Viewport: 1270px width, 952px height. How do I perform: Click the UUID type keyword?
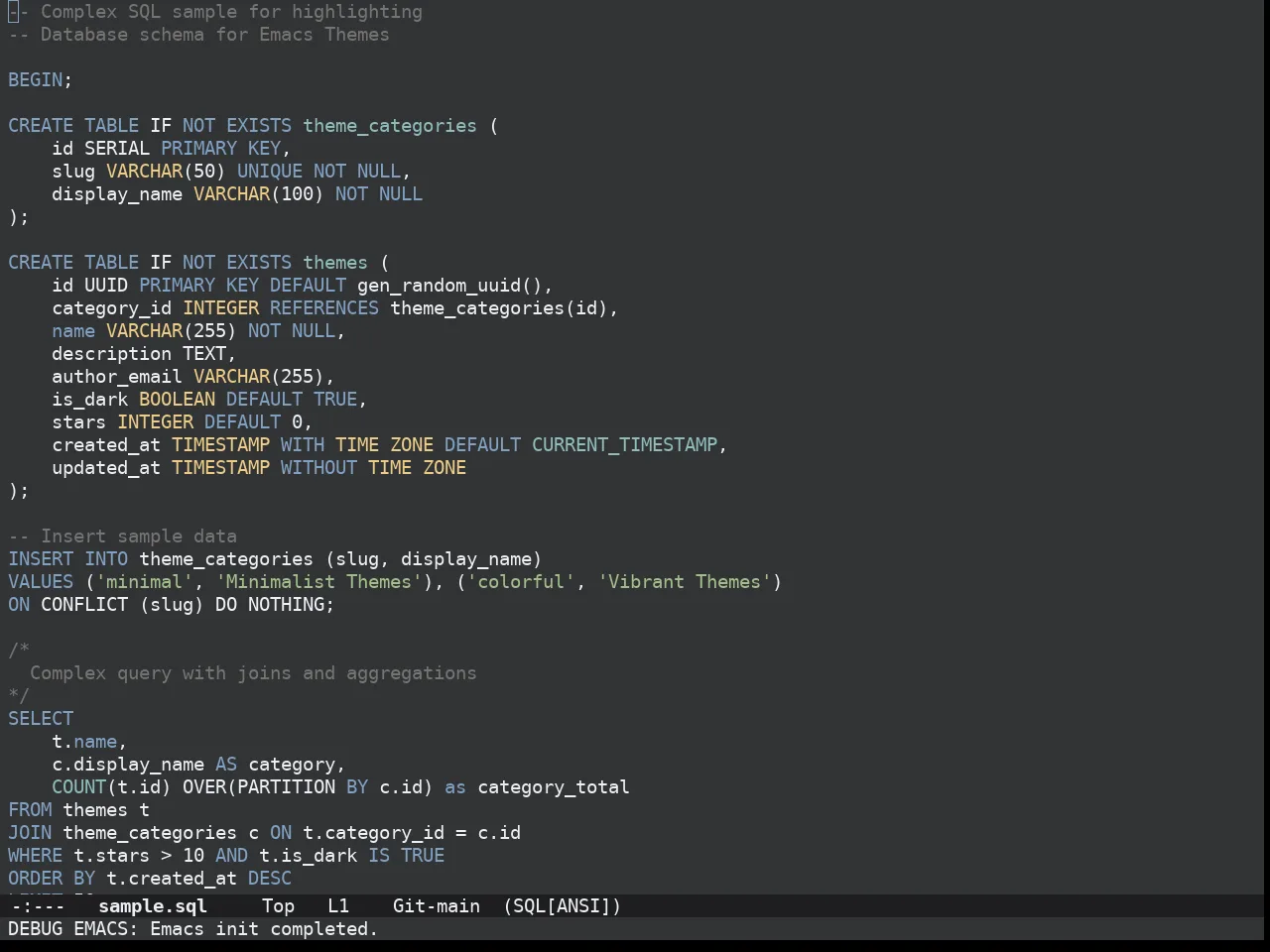(x=106, y=285)
